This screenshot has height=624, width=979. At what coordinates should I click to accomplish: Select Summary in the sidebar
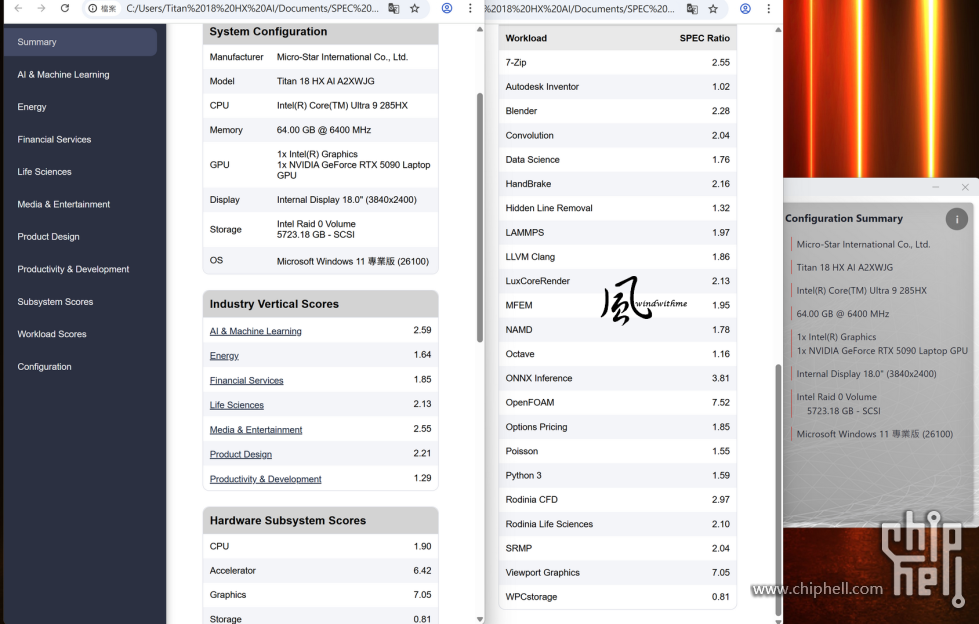(80, 42)
